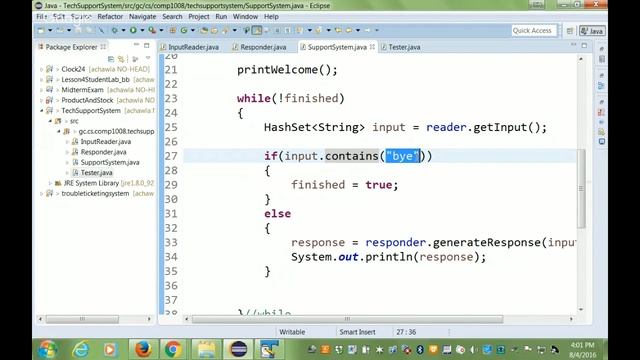Open the Package Explorer view menu

coord(148,59)
